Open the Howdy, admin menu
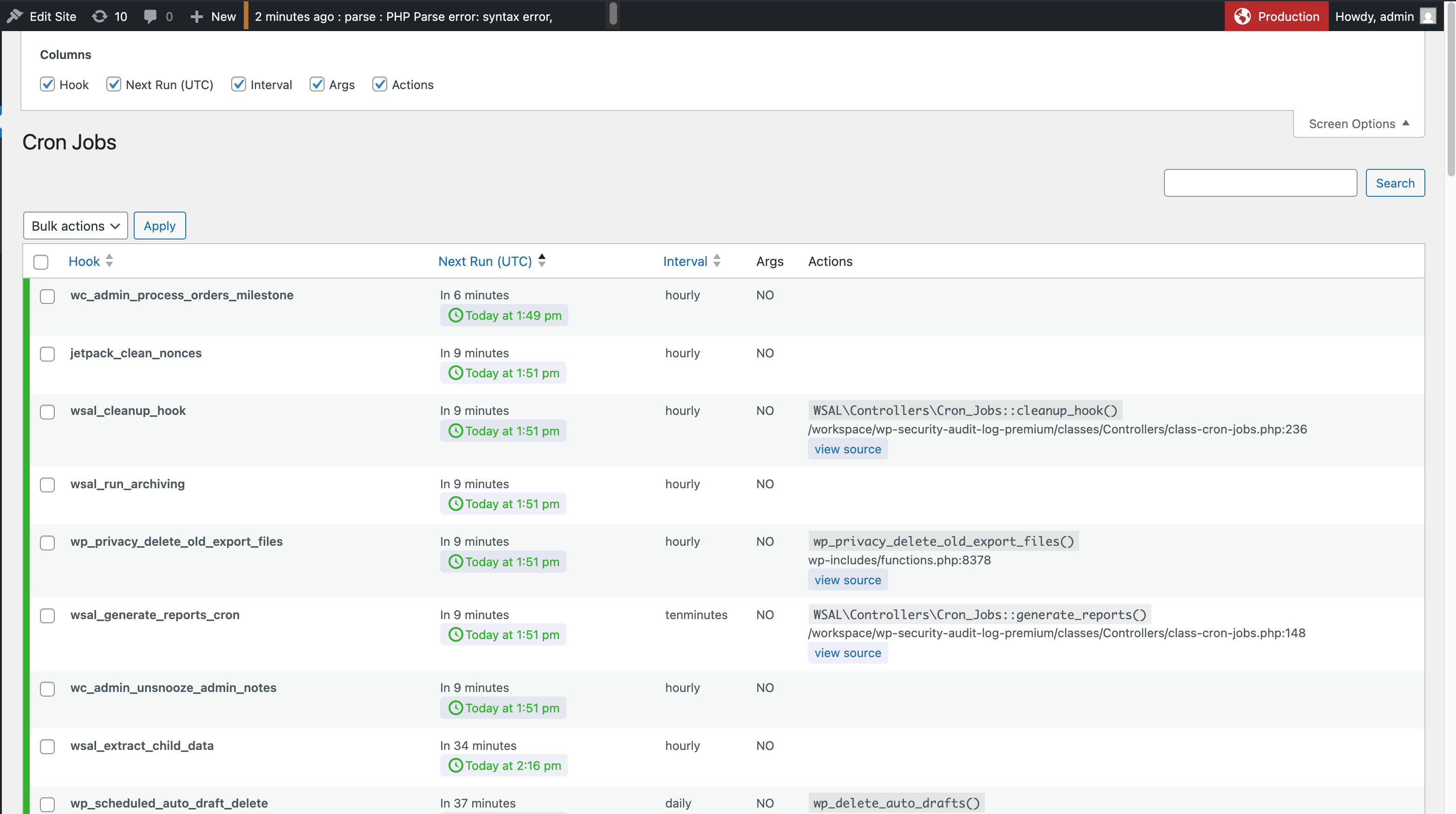1456x814 pixels. 1374,16
